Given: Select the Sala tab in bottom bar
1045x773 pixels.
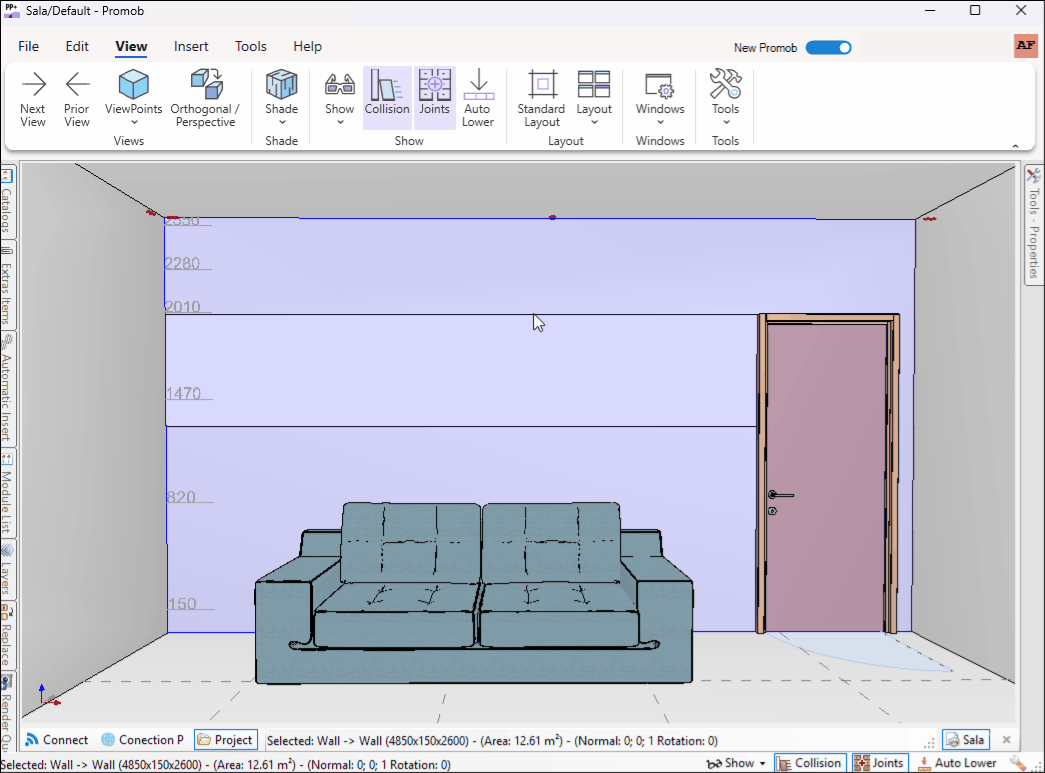Looking at the screenshot, I should click(x=965, y=740).
